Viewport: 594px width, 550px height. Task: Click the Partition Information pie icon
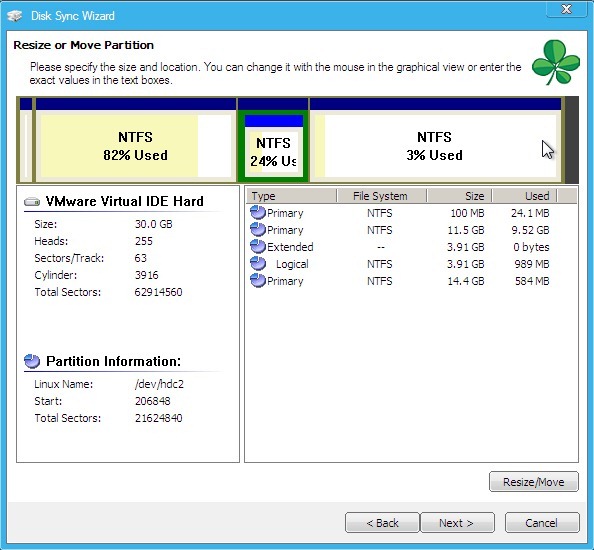click(32, 361)
